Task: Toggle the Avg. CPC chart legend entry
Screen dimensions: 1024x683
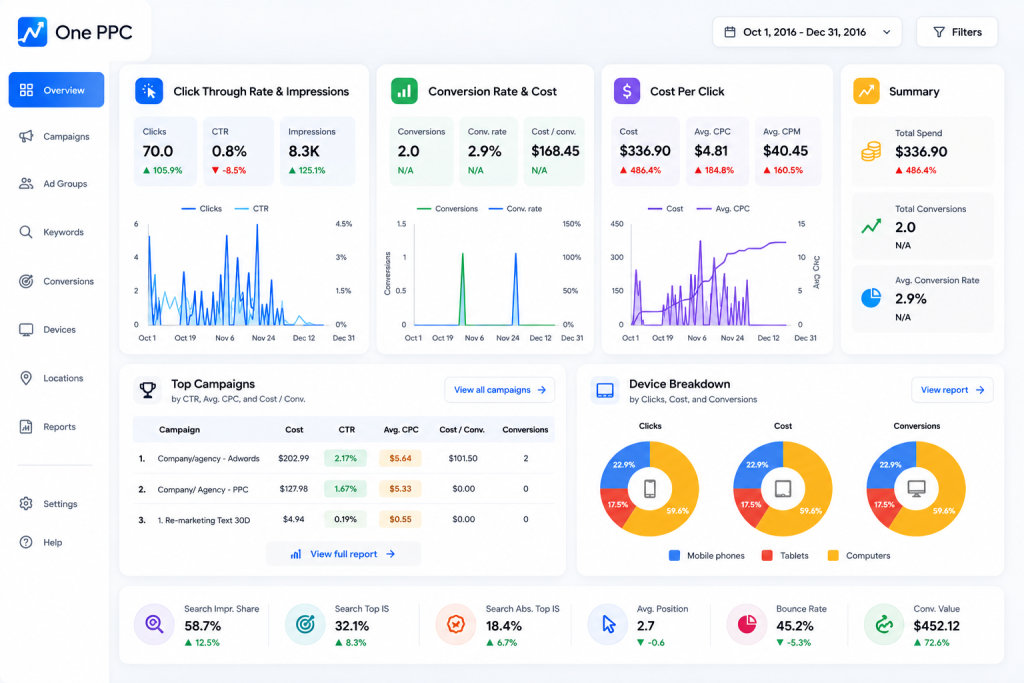Action: tap(723, 209)
